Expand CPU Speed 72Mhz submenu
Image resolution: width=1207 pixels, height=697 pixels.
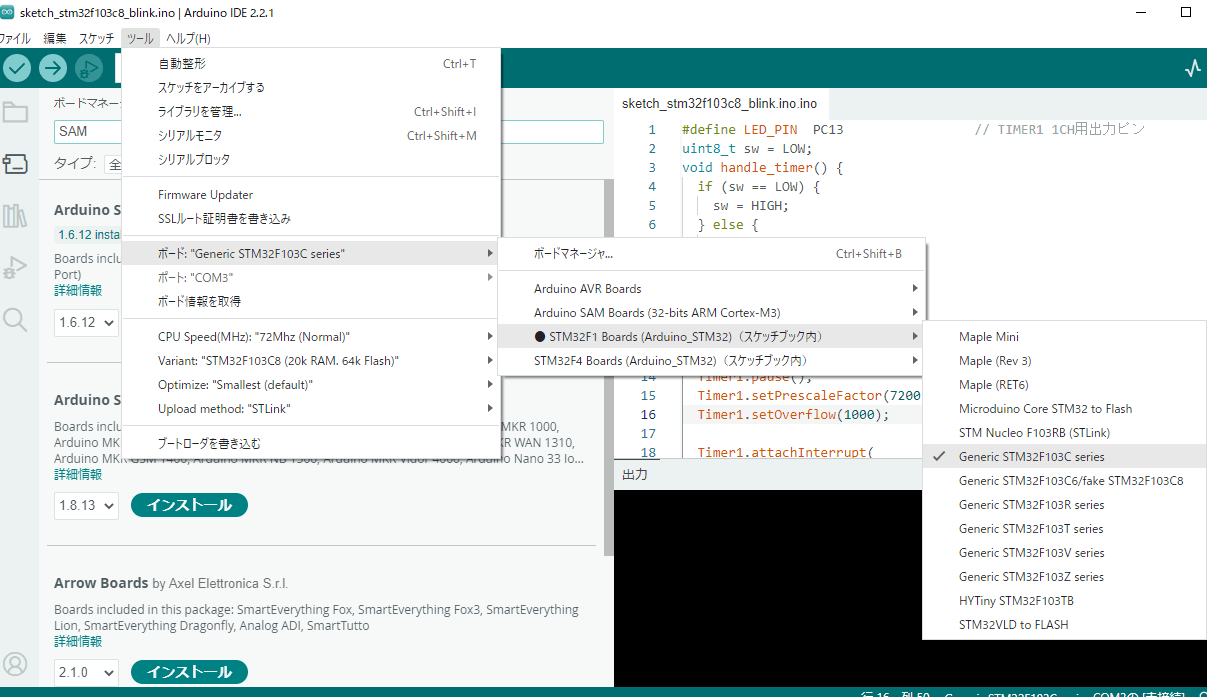pos(311,337)
